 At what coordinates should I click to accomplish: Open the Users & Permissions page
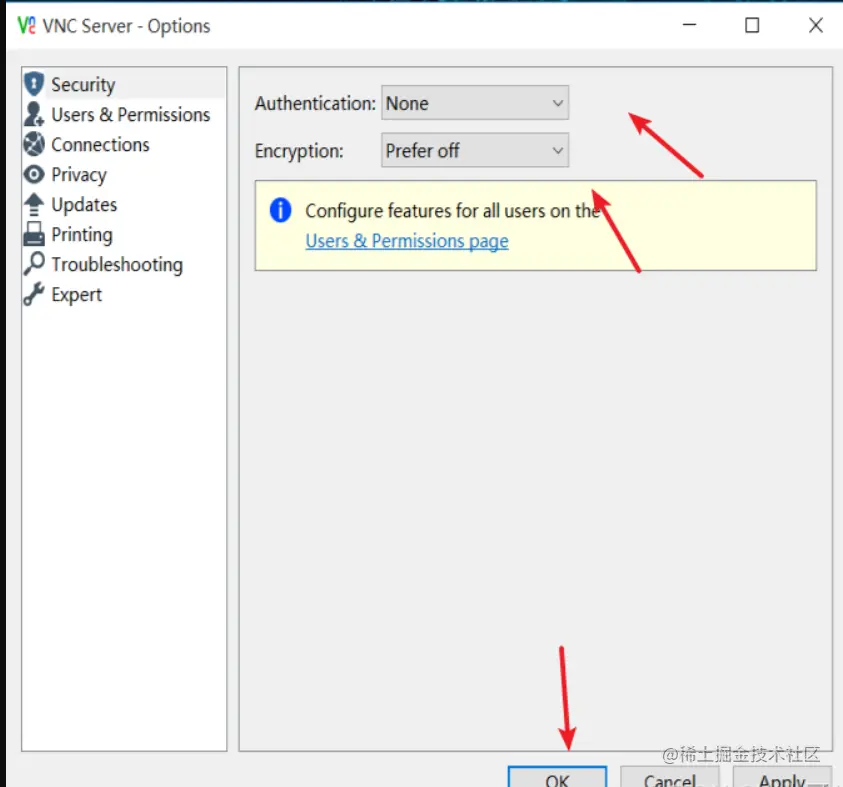(124, 115)
